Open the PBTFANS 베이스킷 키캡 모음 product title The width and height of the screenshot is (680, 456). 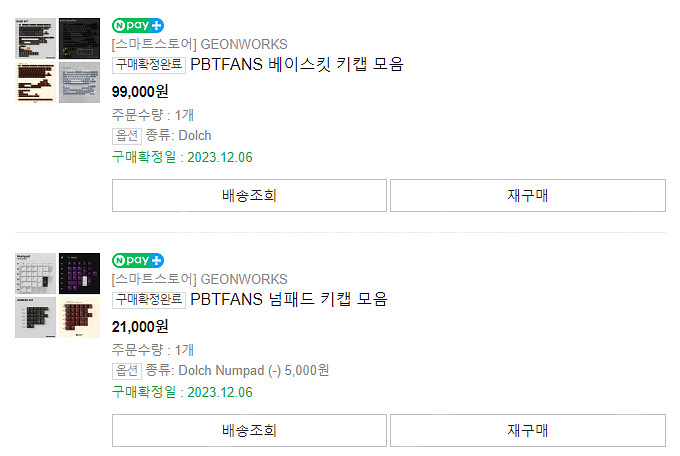(x=296, y=65)
